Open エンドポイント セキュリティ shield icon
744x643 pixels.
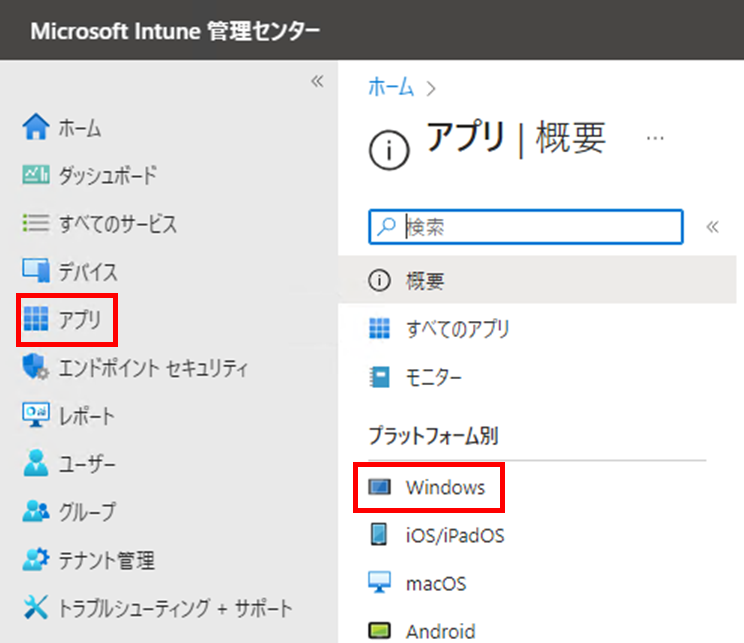pyautogui.click(x=36, y=367)
